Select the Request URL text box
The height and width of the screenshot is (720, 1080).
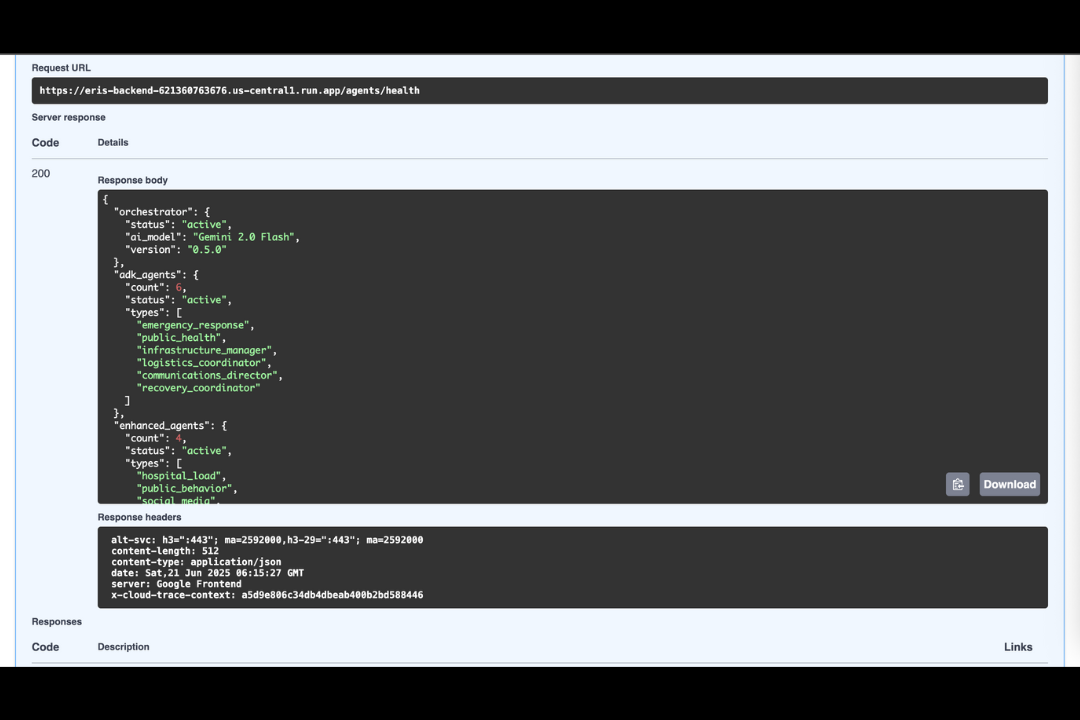[539, 90]
